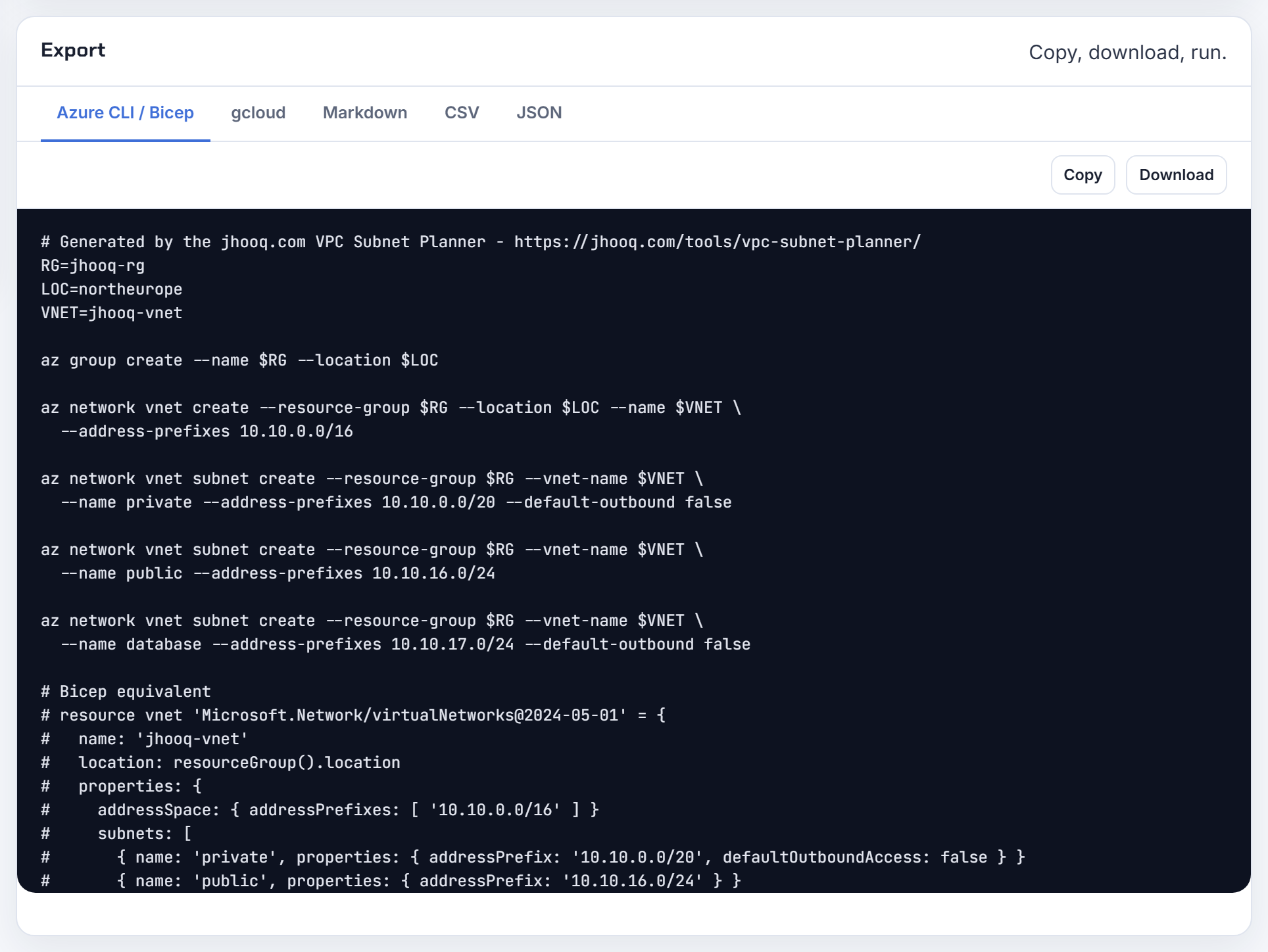This screenshot has width=1268, height=952.
Task: Switch to the CSV tab
Action: [x=462, y=113]
